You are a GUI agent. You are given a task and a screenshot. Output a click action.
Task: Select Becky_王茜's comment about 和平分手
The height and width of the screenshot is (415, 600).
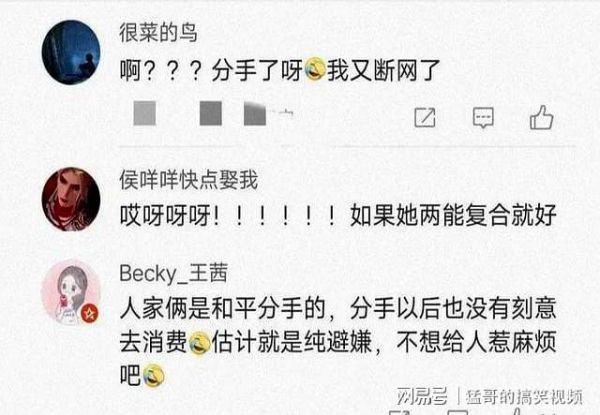[338, 342]
